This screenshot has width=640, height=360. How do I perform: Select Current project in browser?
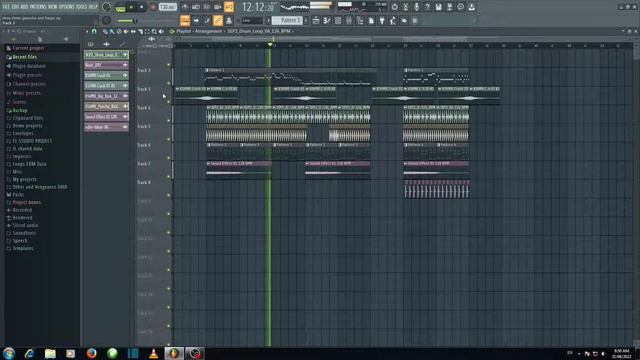pyautogui.click(x=28, y=48)
